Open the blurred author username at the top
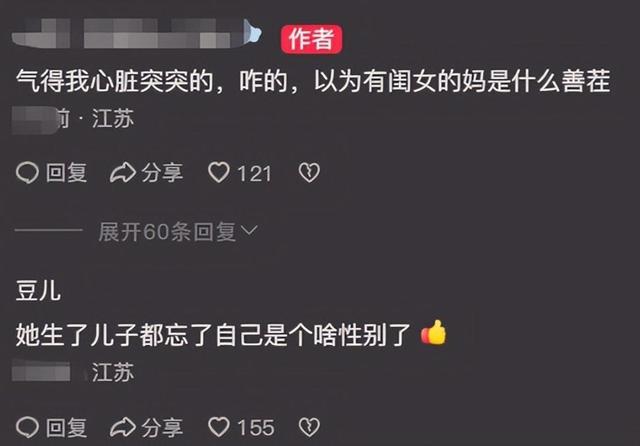Image resolution: width=640 pixels, height=446 pixels. point(137,33)
